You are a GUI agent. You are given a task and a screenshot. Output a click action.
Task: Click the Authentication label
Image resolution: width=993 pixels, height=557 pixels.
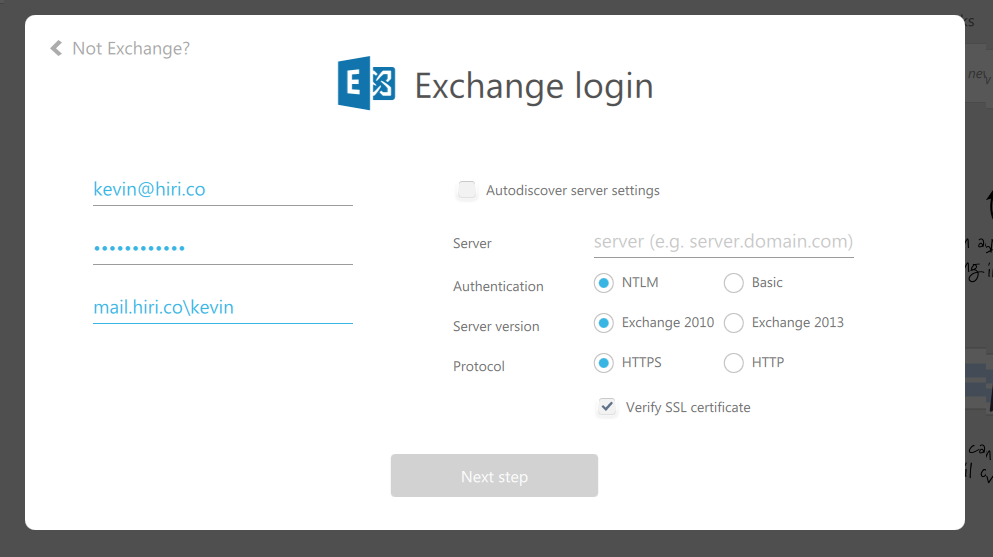click(x=498, y=286)
